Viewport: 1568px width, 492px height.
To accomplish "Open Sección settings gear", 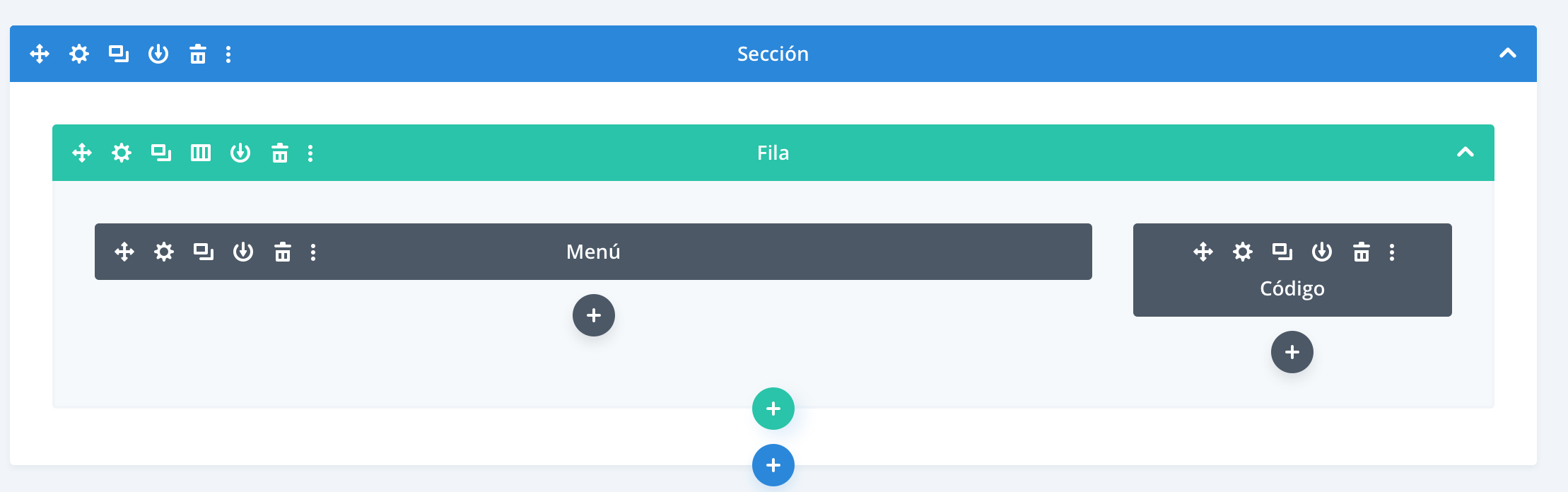I will pyautogui.click(x=79, y=54).
